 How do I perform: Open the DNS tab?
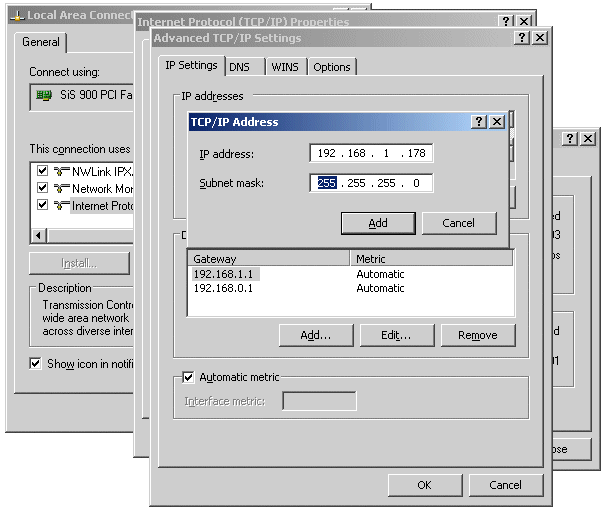point(245,67)
